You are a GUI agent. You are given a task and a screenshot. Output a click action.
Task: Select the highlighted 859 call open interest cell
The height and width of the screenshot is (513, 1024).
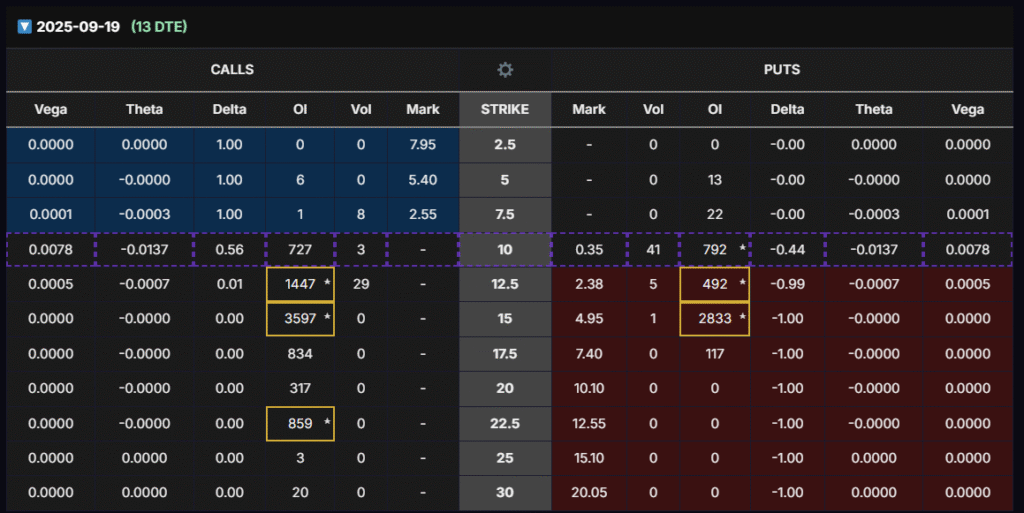(x=300, y=423)
